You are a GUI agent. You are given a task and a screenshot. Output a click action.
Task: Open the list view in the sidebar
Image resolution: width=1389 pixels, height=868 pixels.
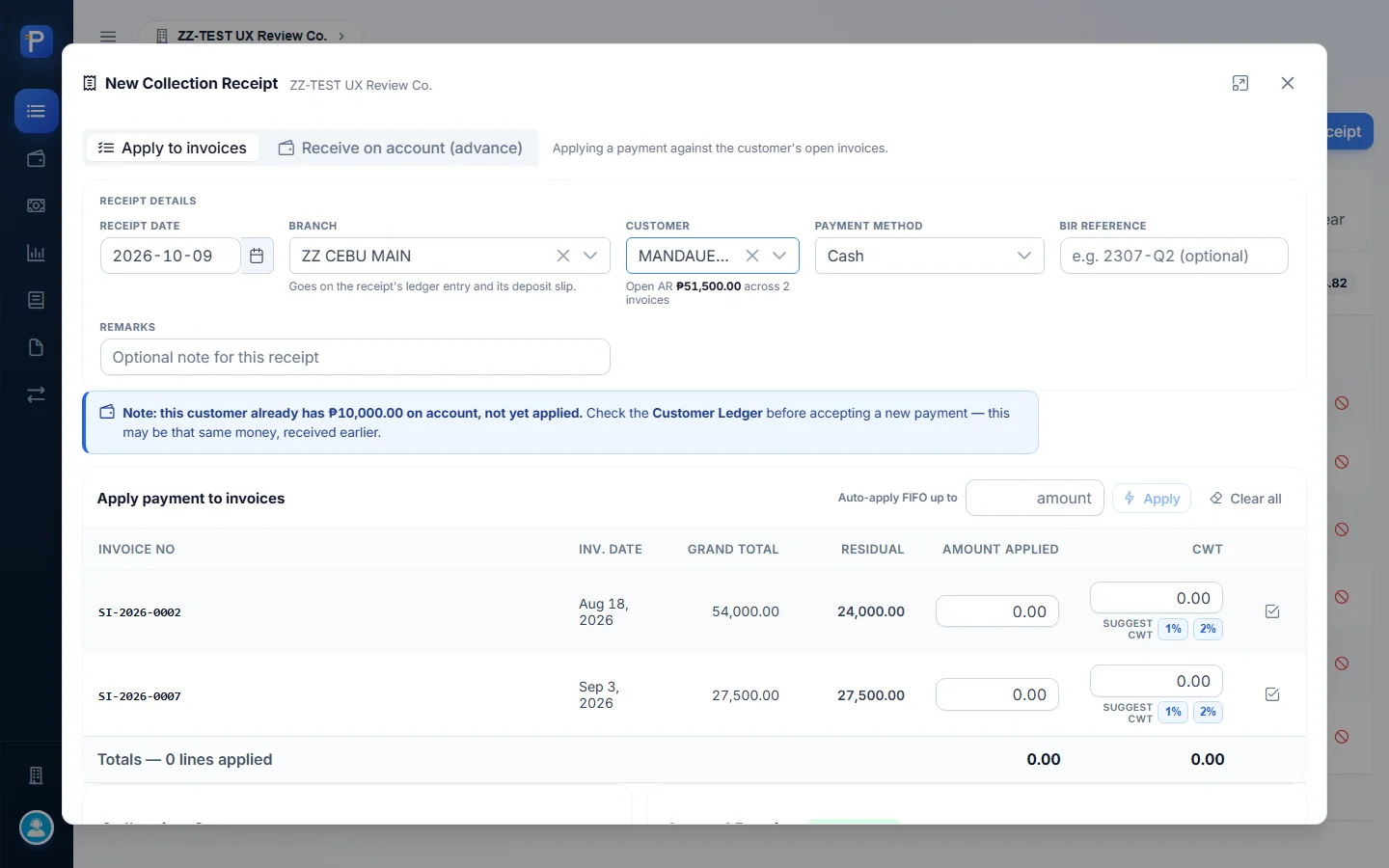[x=37, y=111]
